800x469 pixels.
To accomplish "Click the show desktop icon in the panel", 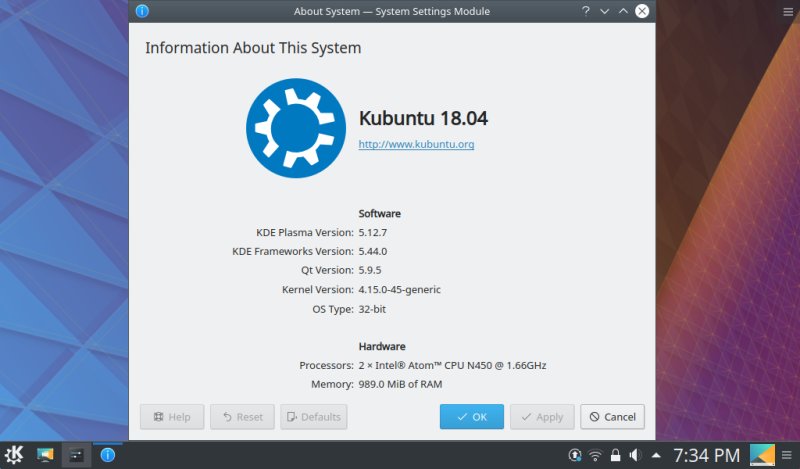I will coord(45,455).
